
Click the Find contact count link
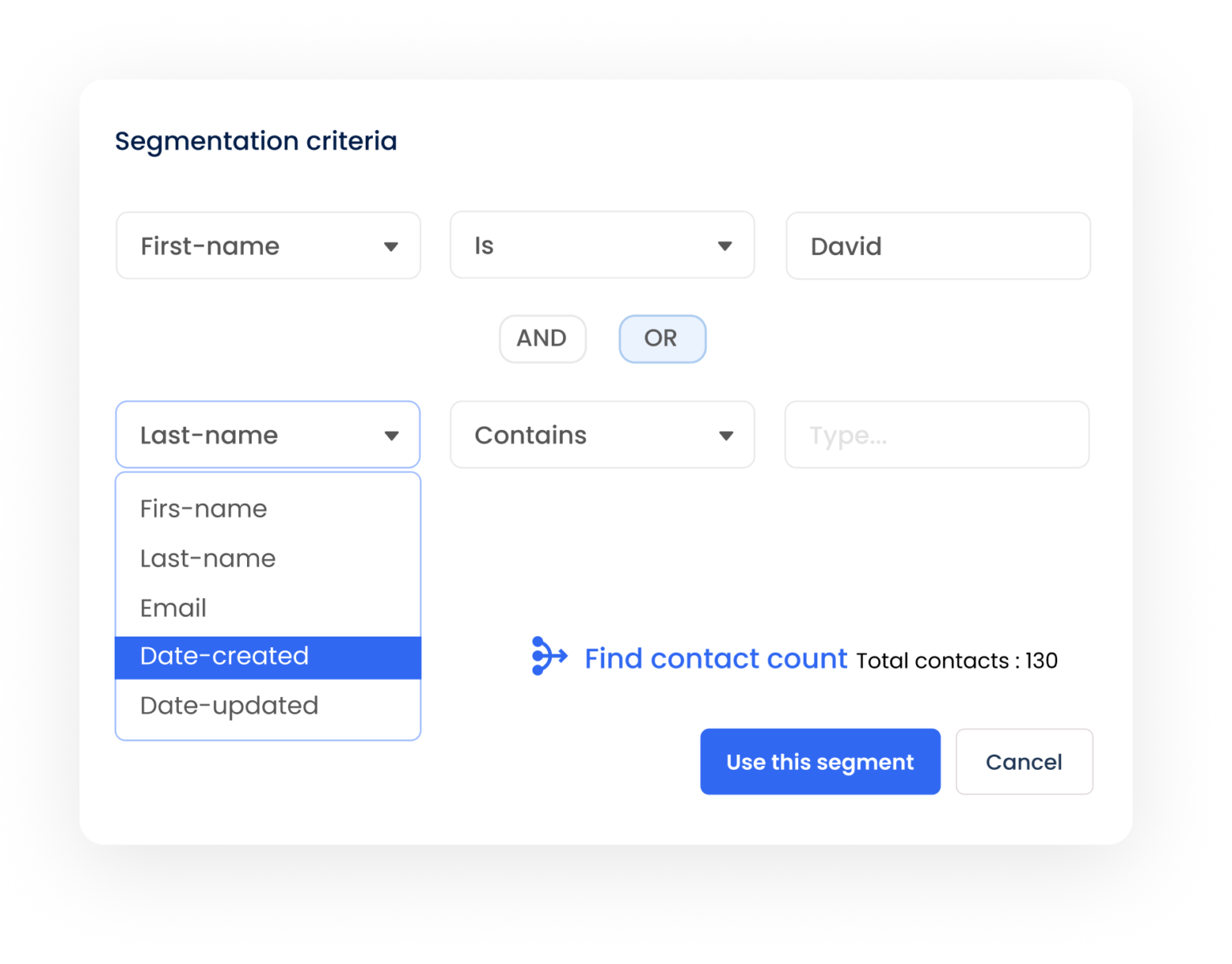click(716, 658)
